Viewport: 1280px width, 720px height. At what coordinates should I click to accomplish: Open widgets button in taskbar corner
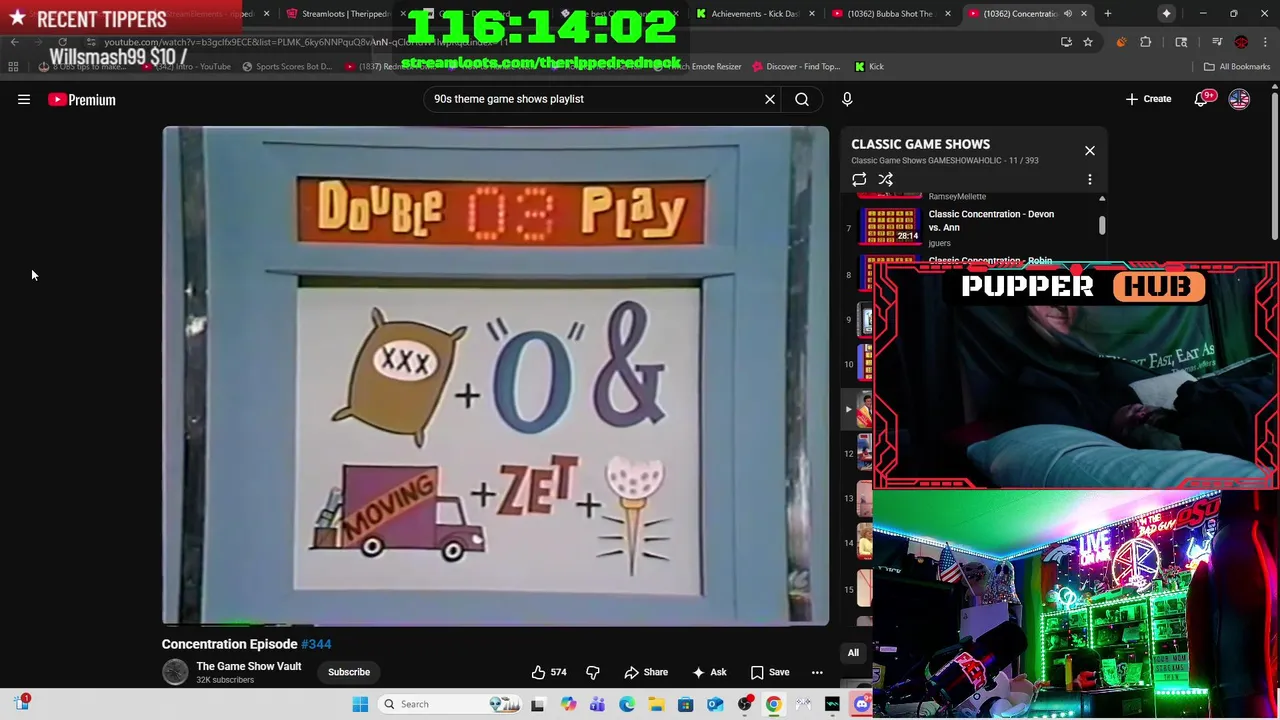[22, 703]
